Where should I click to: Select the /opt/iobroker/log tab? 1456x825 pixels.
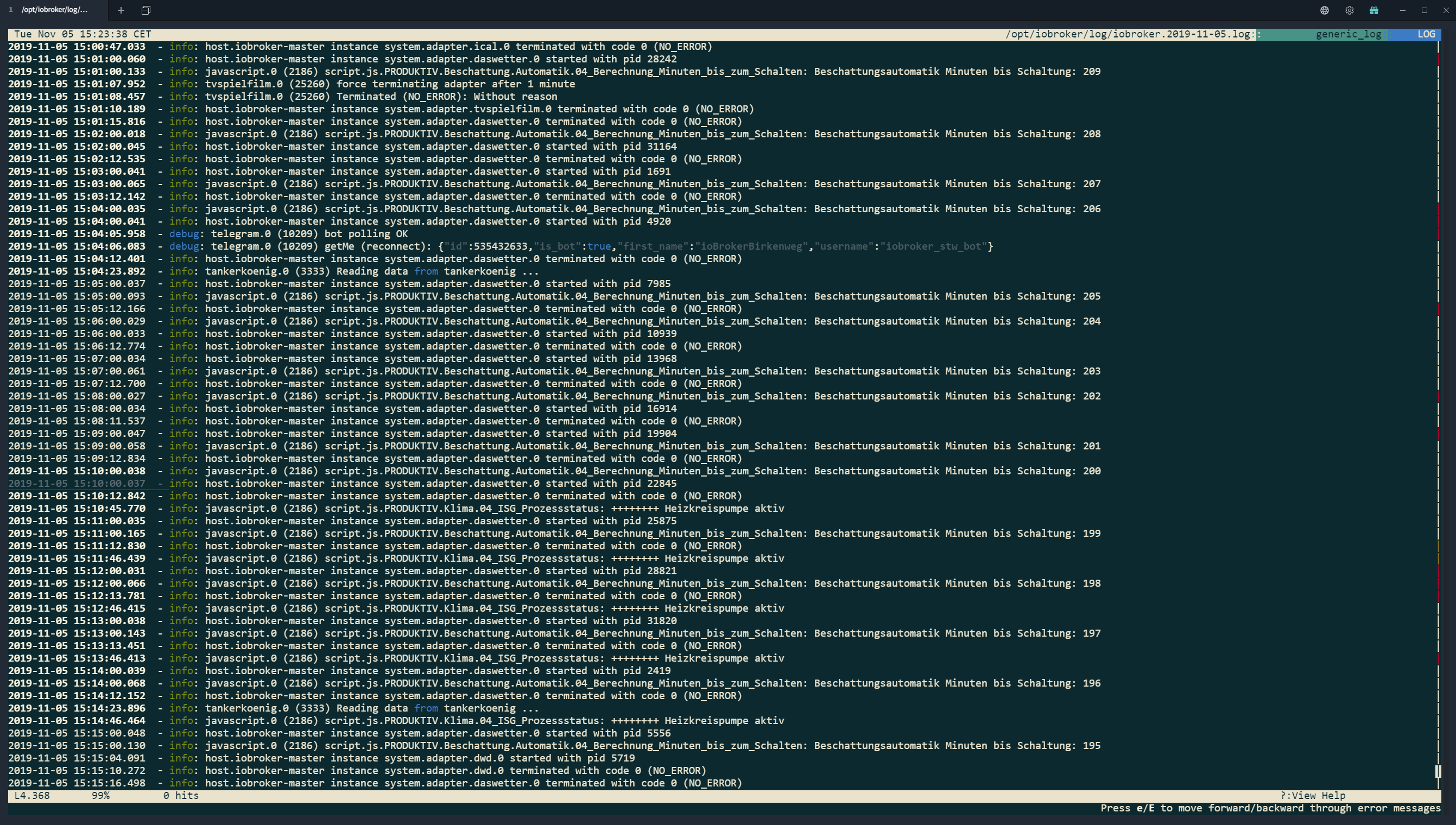pyautogui.click(x=54, y=10)
